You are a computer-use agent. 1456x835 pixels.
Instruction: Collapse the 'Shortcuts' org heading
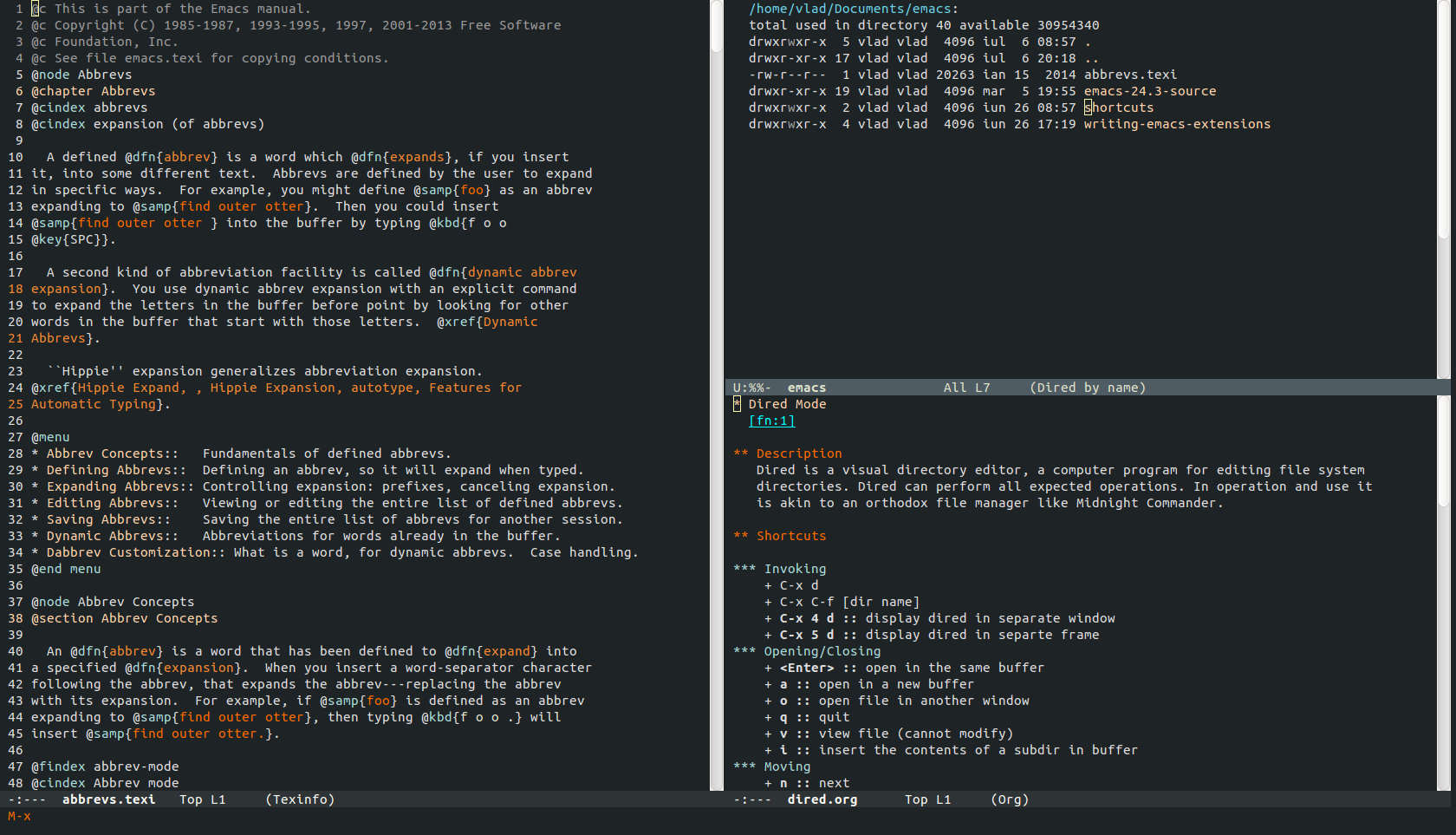point(779,536)
